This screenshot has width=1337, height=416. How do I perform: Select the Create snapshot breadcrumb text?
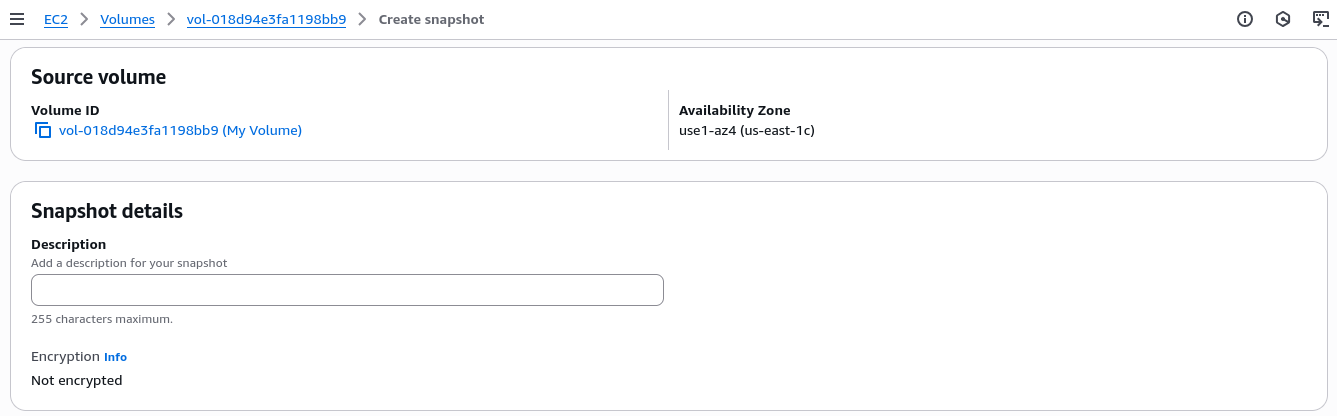coord(431,19)
